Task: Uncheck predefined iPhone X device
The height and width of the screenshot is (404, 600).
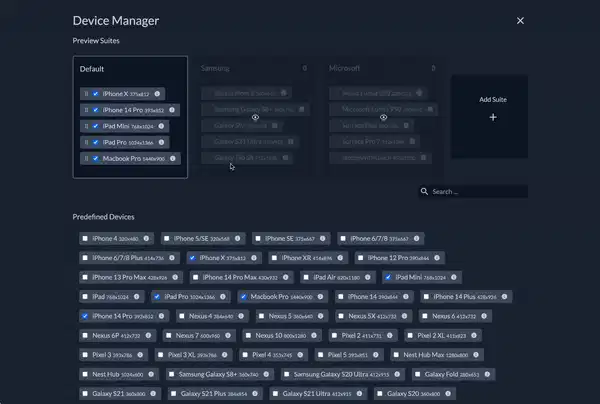Action: 192,258
